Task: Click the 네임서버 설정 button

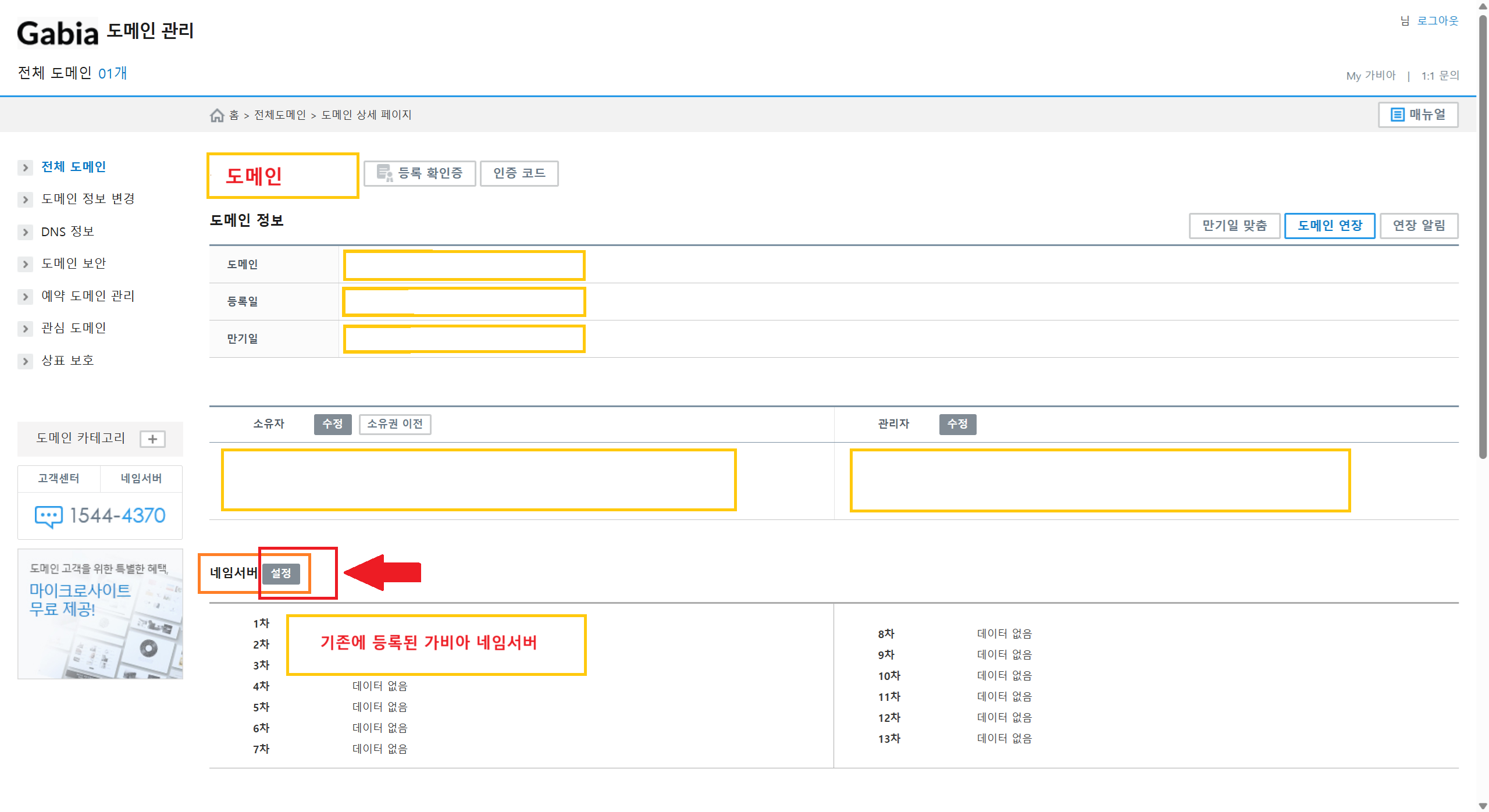Action: click(x=281, y=574)
